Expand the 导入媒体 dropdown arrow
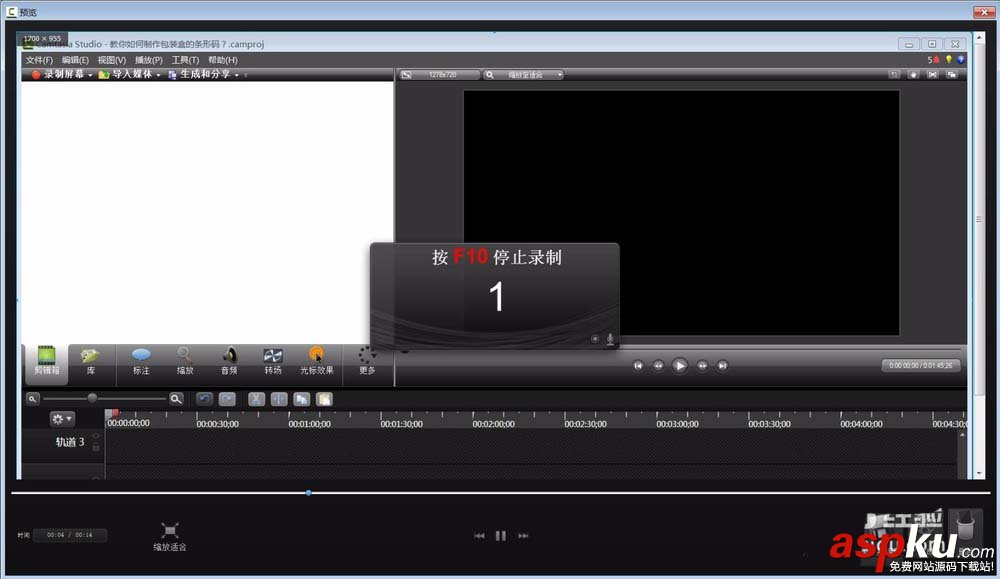 point(158,75)
